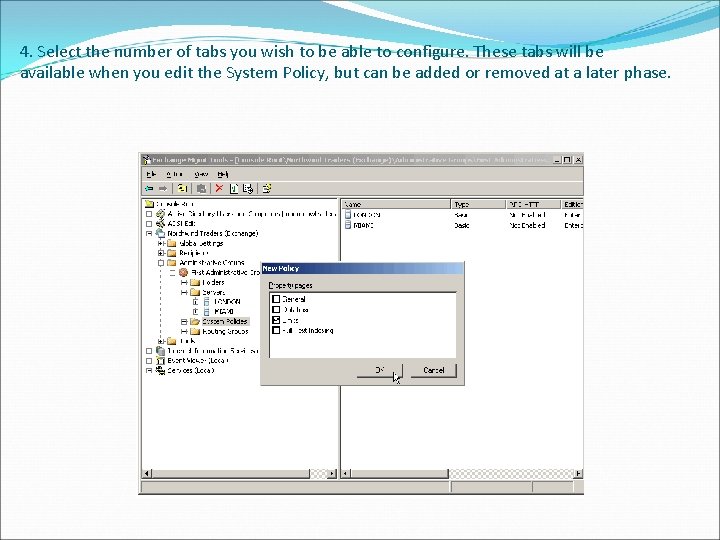The width and height of the screenshot is (720, 540).
Task: Click right arrow of tree pane horizontal scrollbar
Action: tap(332, 473)
